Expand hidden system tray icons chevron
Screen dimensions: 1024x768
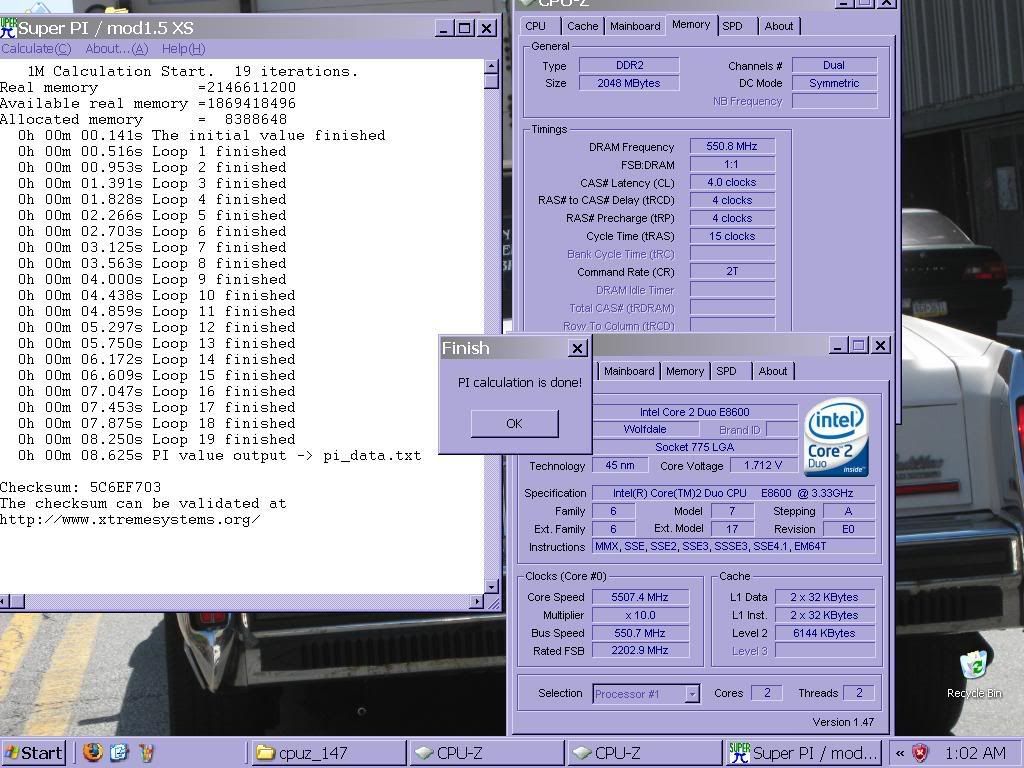click(900, 753)
